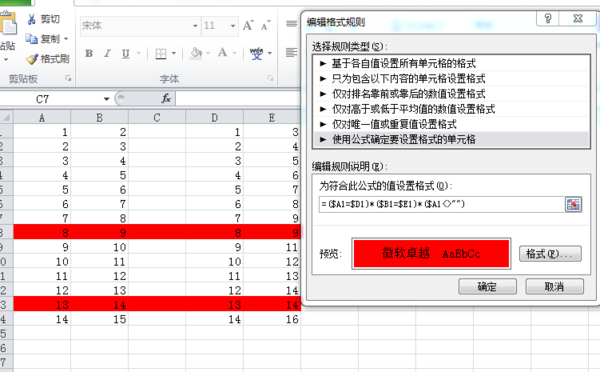This screenshot has width=600, height=372.
Task: Select rule type 使用公式确定要设置格式的单元格
Action: [451, 139]
